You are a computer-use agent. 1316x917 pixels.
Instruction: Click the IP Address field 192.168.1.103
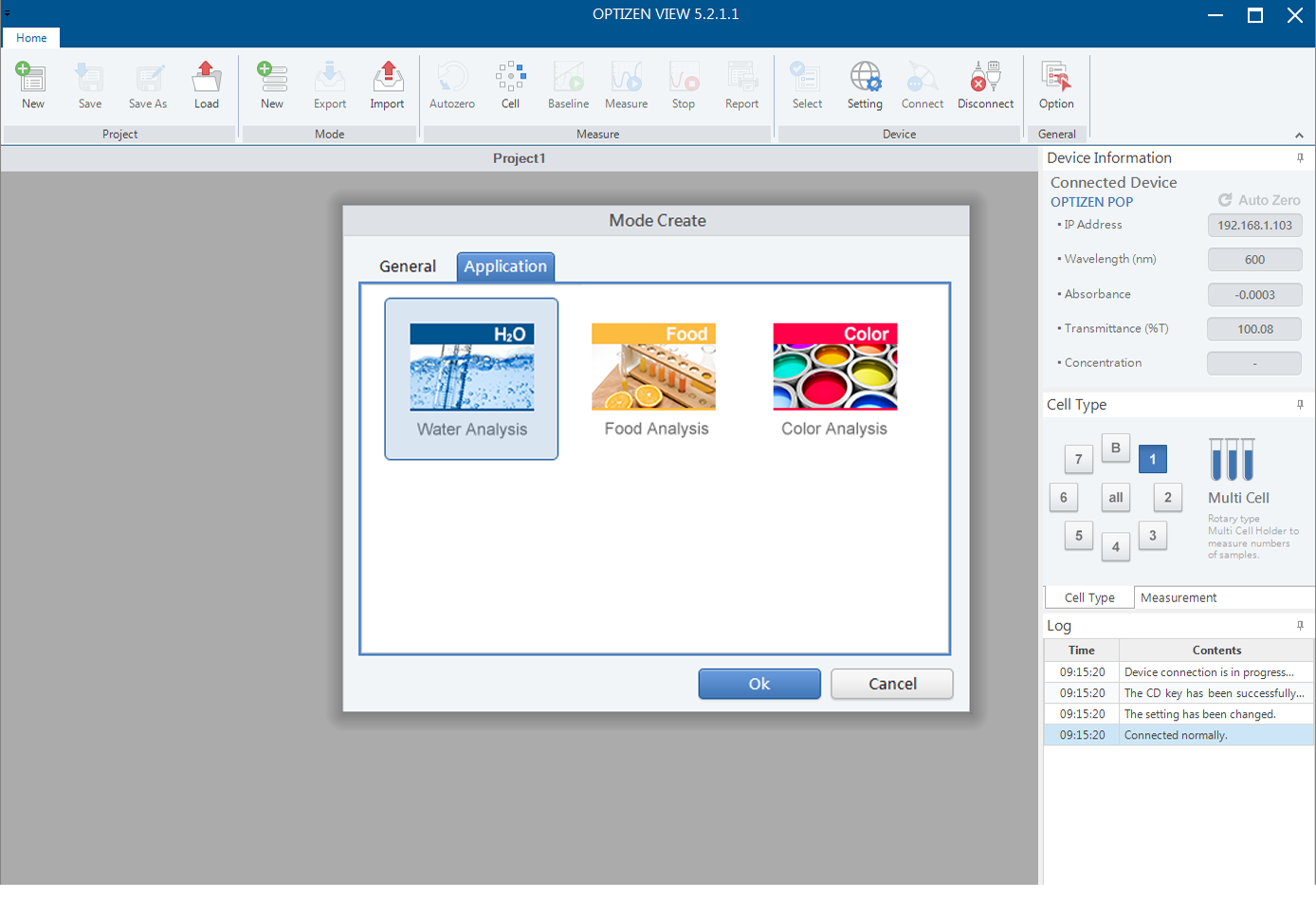1254,225
